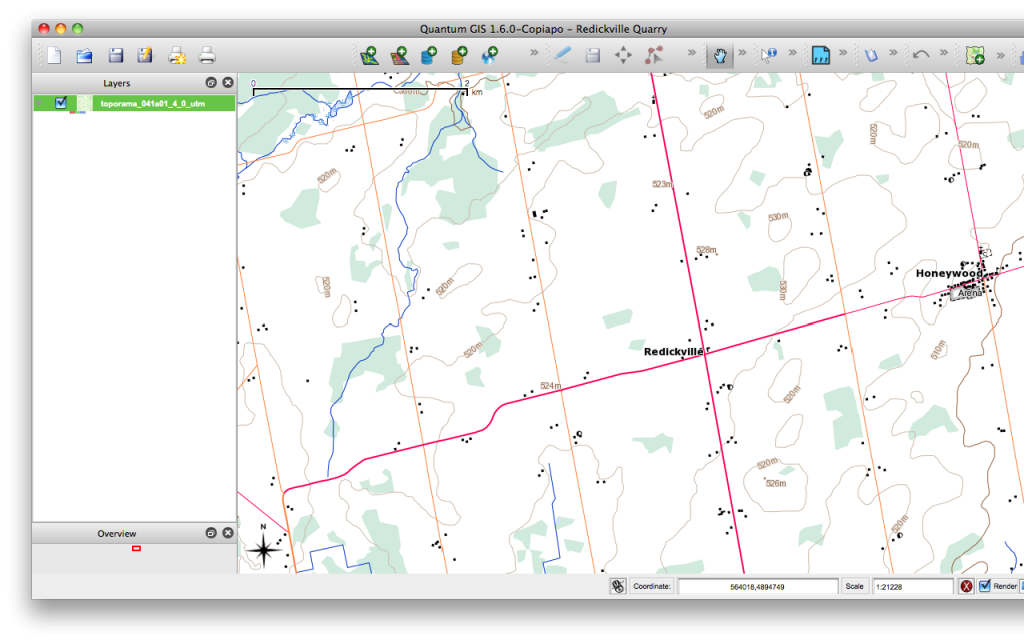Hide the toporama_041a01_4_0_utm layer
Image resolution: width=1024 pixels, height=640 pixels.
(x=58, y=102)
